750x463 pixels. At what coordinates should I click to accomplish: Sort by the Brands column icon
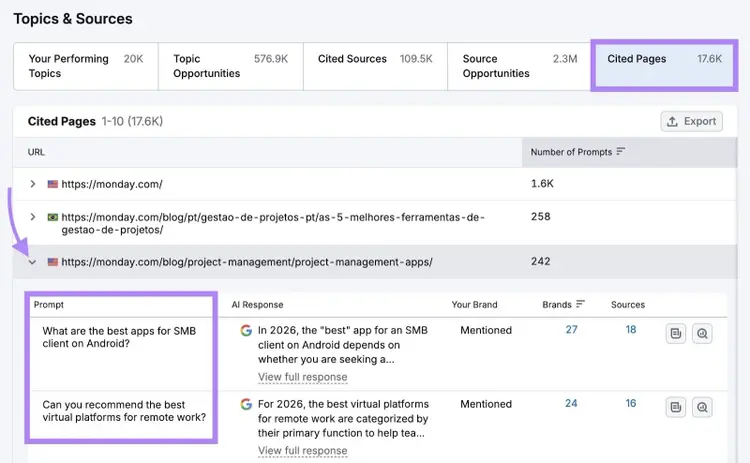coord(580,304)
